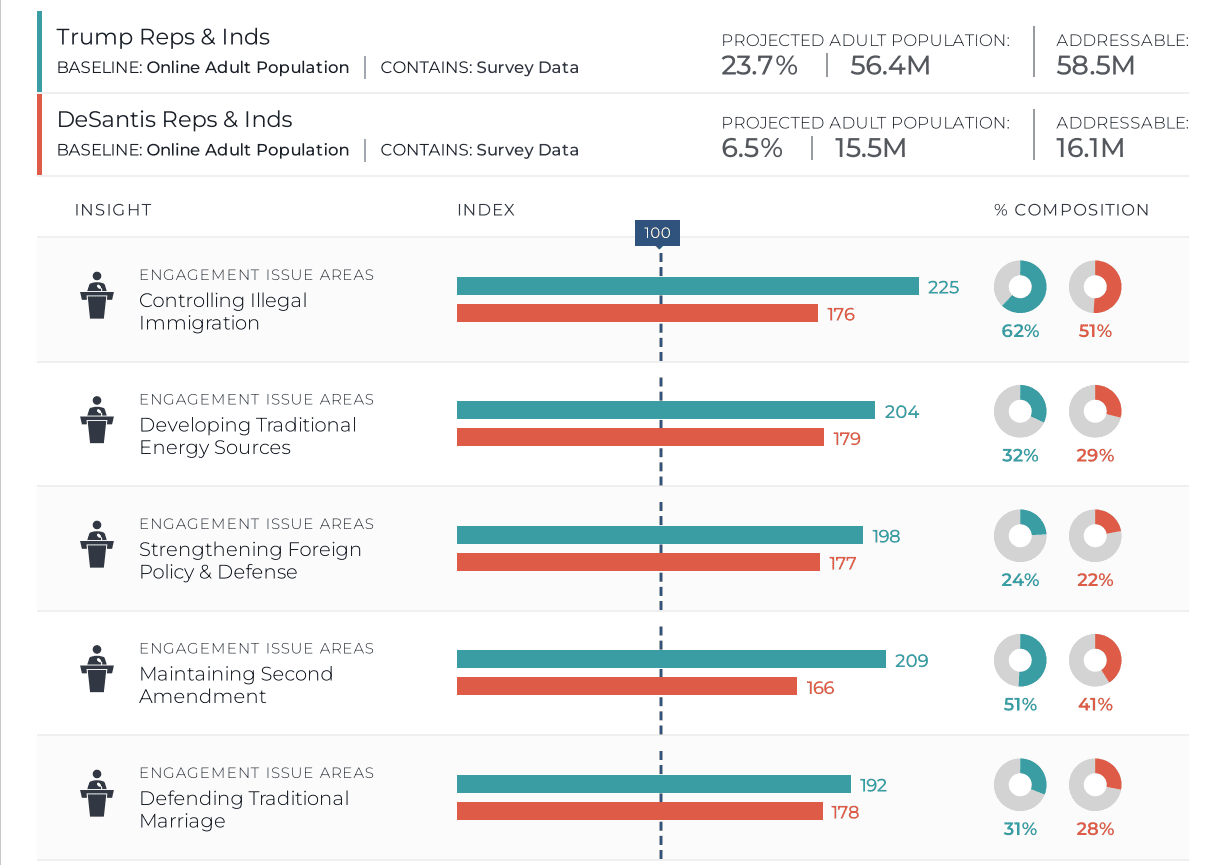Click the podium icon beside Maintaining Second Amendment
This screenshot has width=1207, height=865.
(x=96, y=669)
